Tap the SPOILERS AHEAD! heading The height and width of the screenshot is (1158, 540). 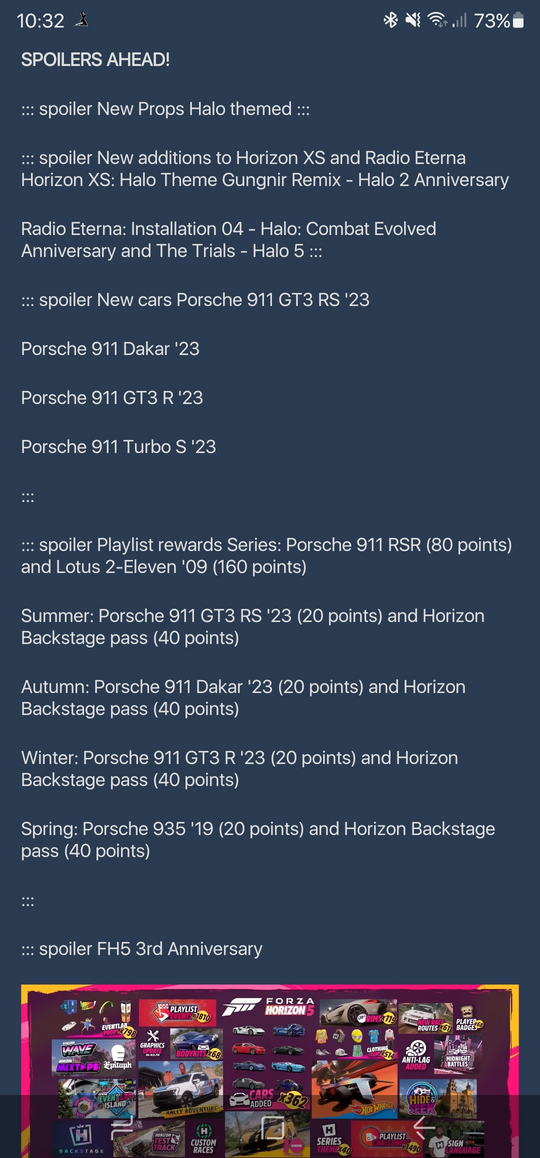pyautogui.click(x=95, y=60)
